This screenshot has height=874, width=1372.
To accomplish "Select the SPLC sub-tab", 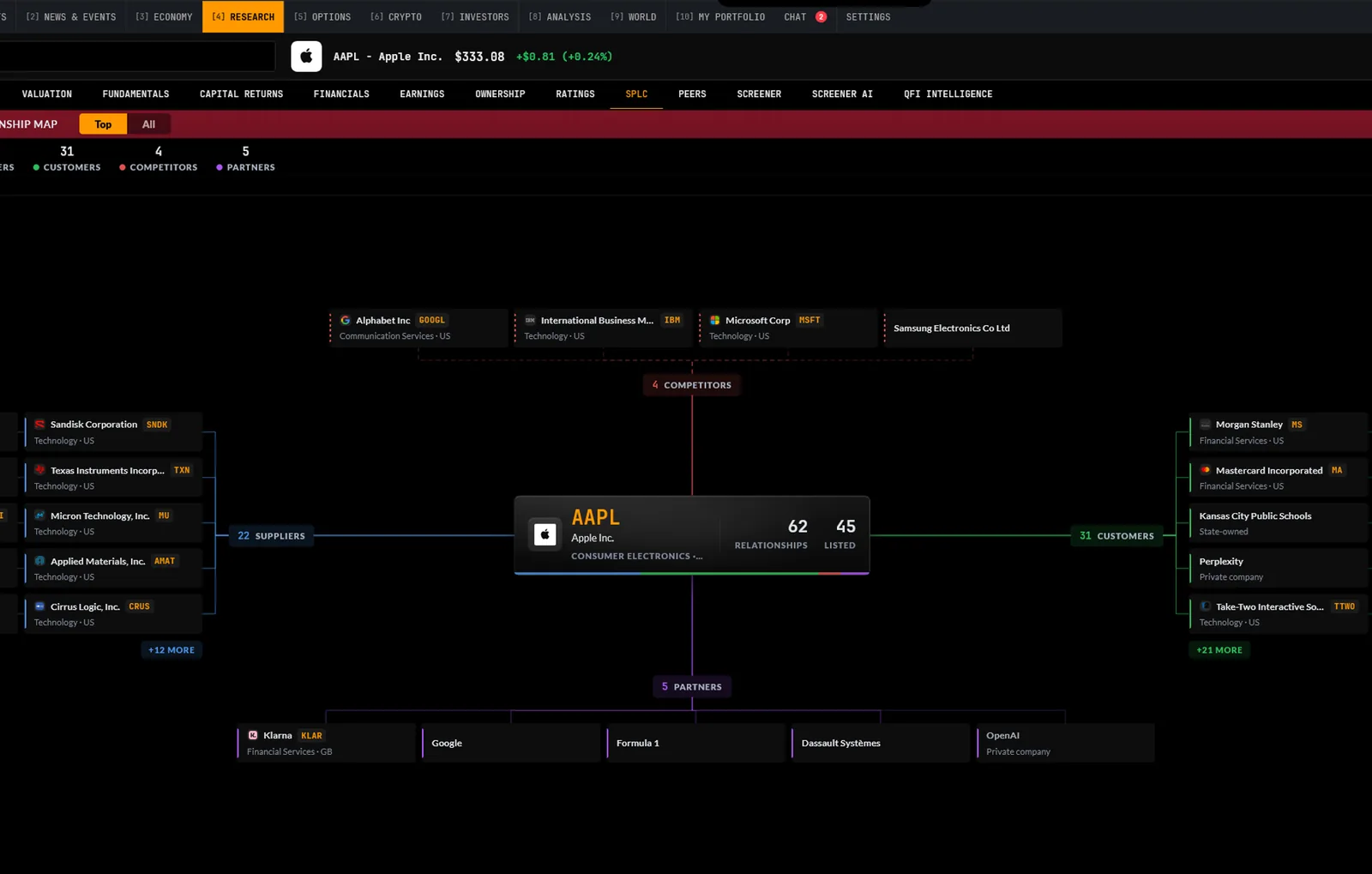I will coord(636,94).
